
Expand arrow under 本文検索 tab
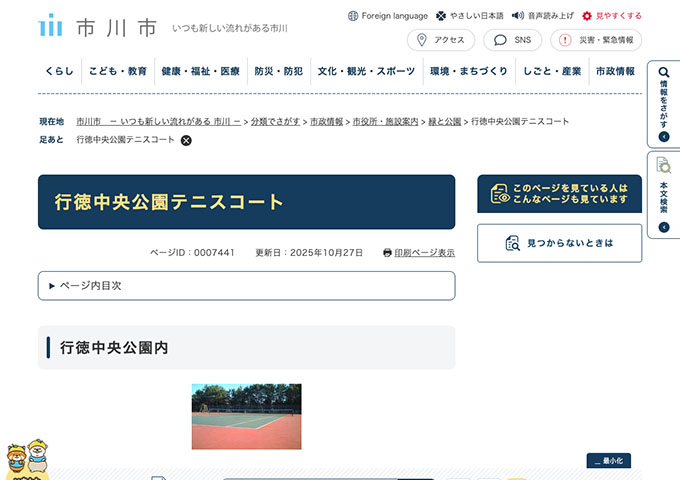(x=664, y=227)
